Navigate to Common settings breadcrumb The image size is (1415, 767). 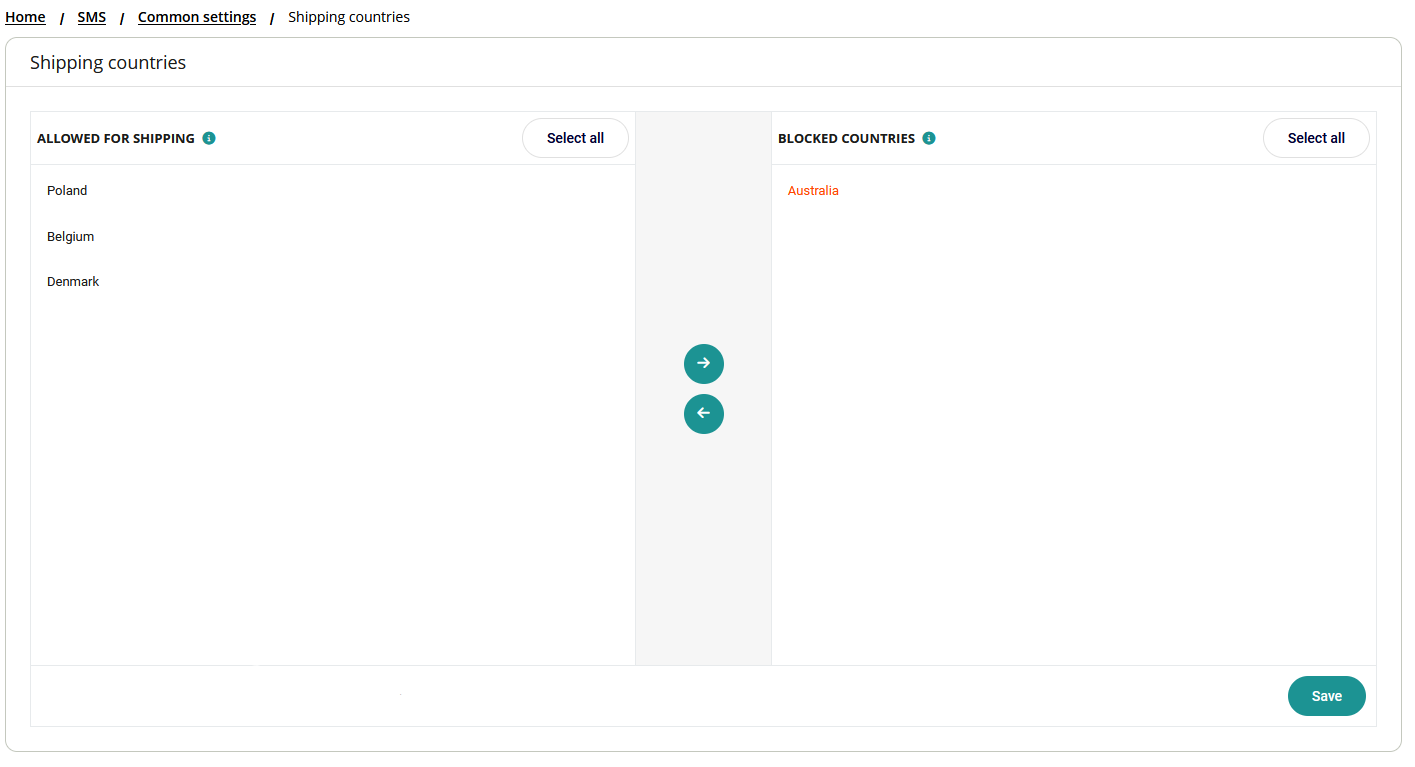[197, 17]
